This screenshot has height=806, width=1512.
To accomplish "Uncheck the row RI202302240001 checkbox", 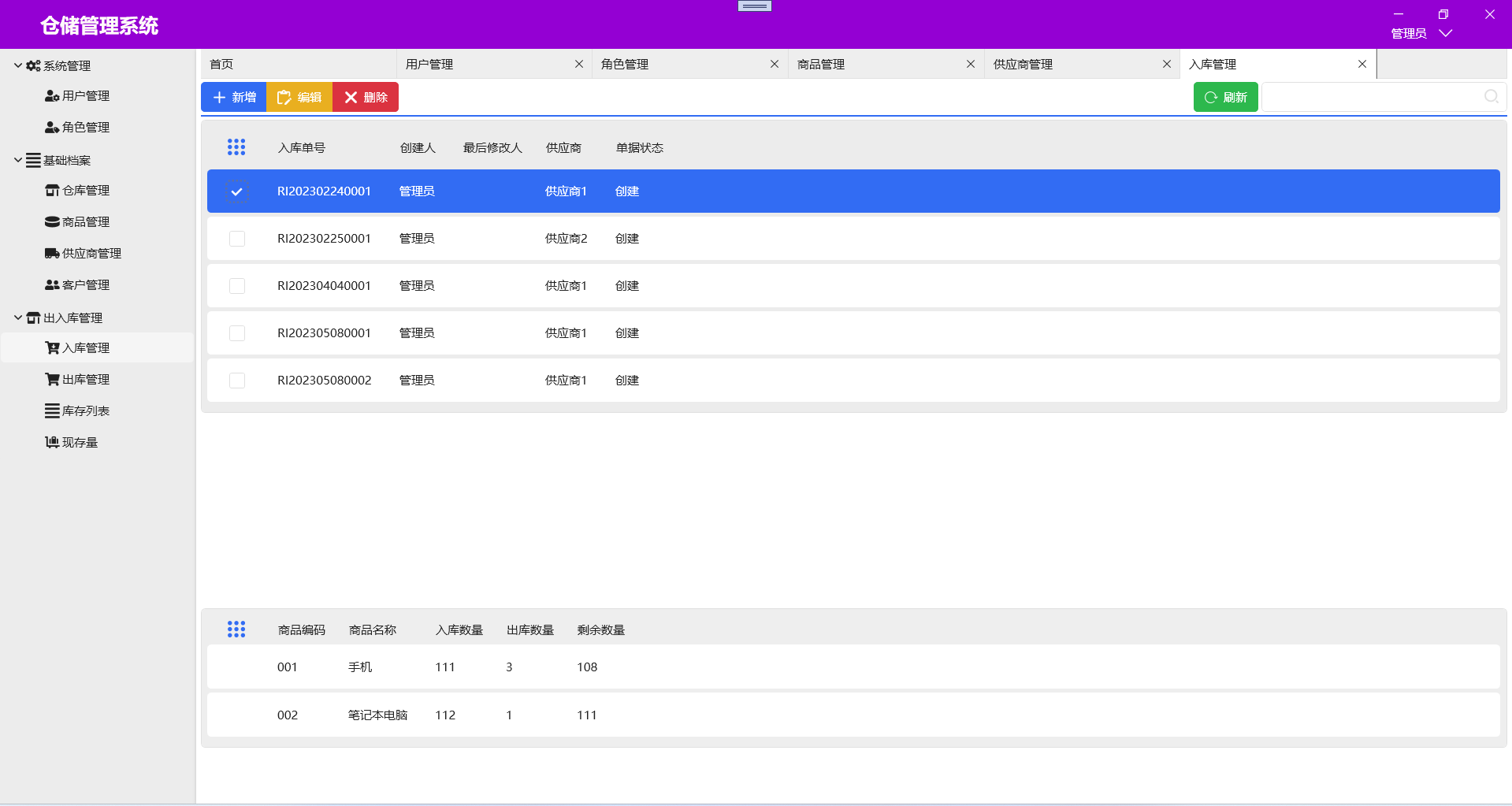I will (236, 191).
